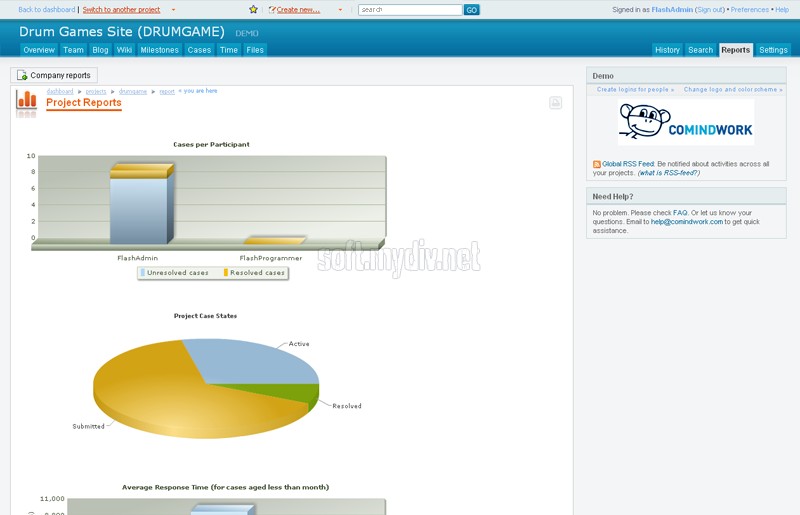800x515 pixels.
Task: Click the Company reports button
Action: pyautogui.click(x=54, y=76)
